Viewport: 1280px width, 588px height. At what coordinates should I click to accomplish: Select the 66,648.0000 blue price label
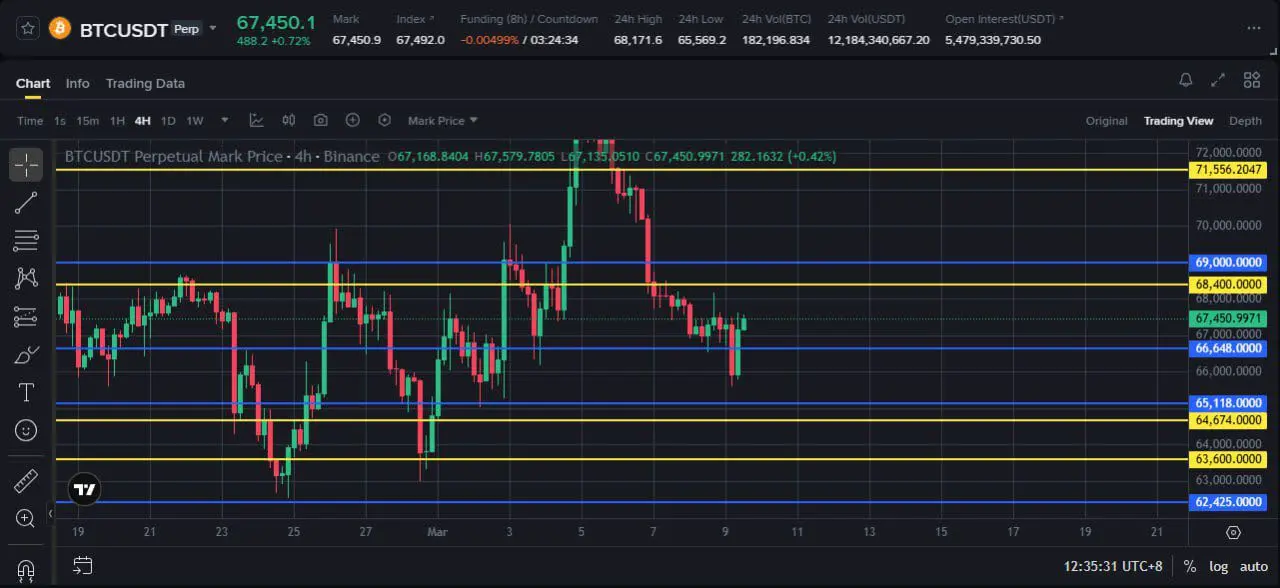coord(1229,348)
